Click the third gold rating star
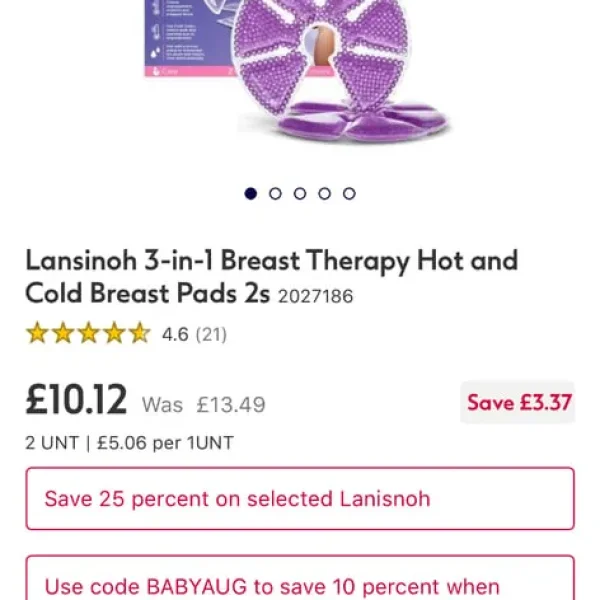This screenshot has width=600, height=600. click(88, 333)
